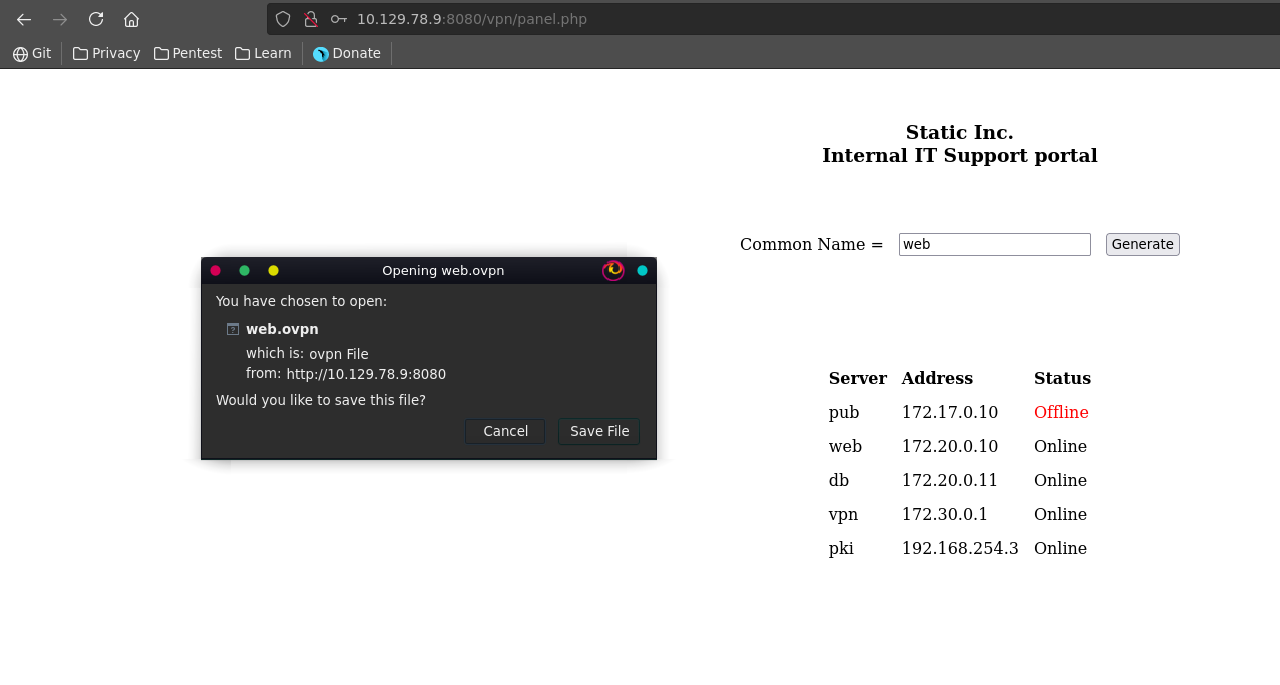Go to the browser Home page
This screenshot has width=1280, height=685.
(131, 19)
